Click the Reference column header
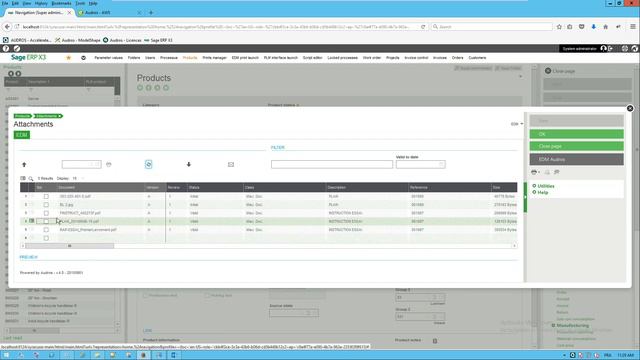The image size is (640, 360). pyautogui.click(x=450, y=187)
